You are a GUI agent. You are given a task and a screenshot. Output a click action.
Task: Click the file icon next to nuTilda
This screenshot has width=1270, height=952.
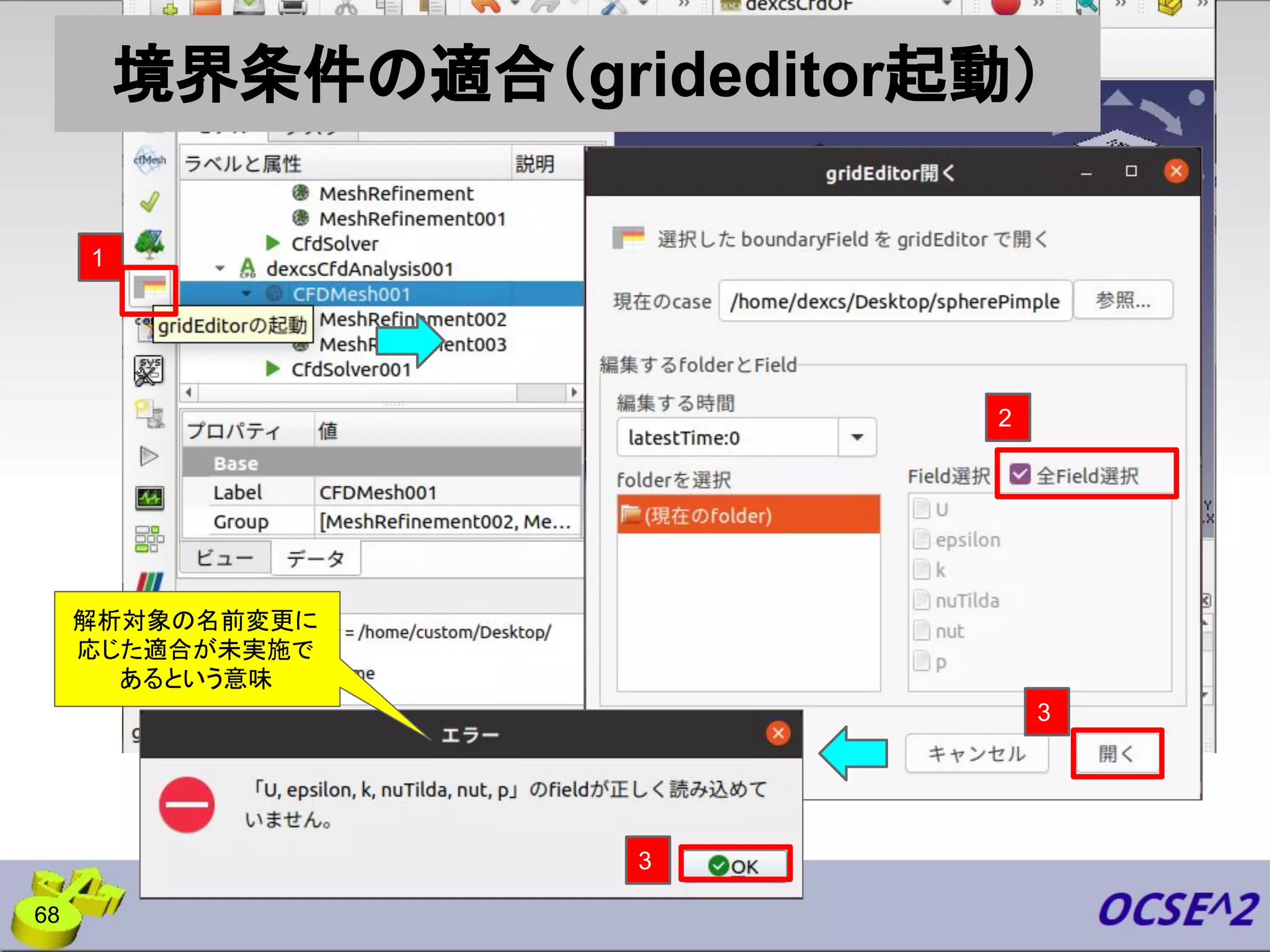coord(922,600)
